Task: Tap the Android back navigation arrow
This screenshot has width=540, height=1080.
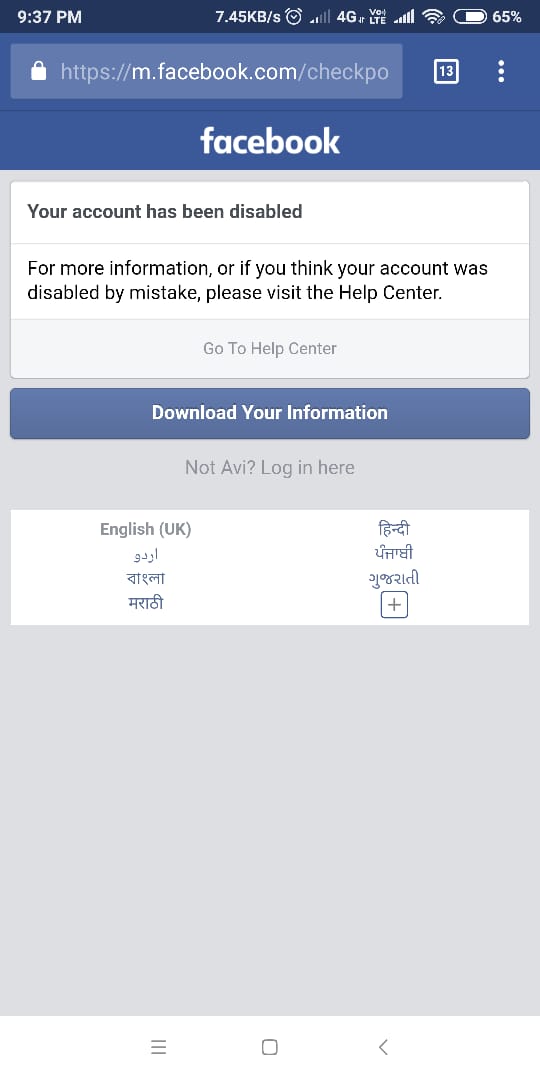Action: [384, 1047]
